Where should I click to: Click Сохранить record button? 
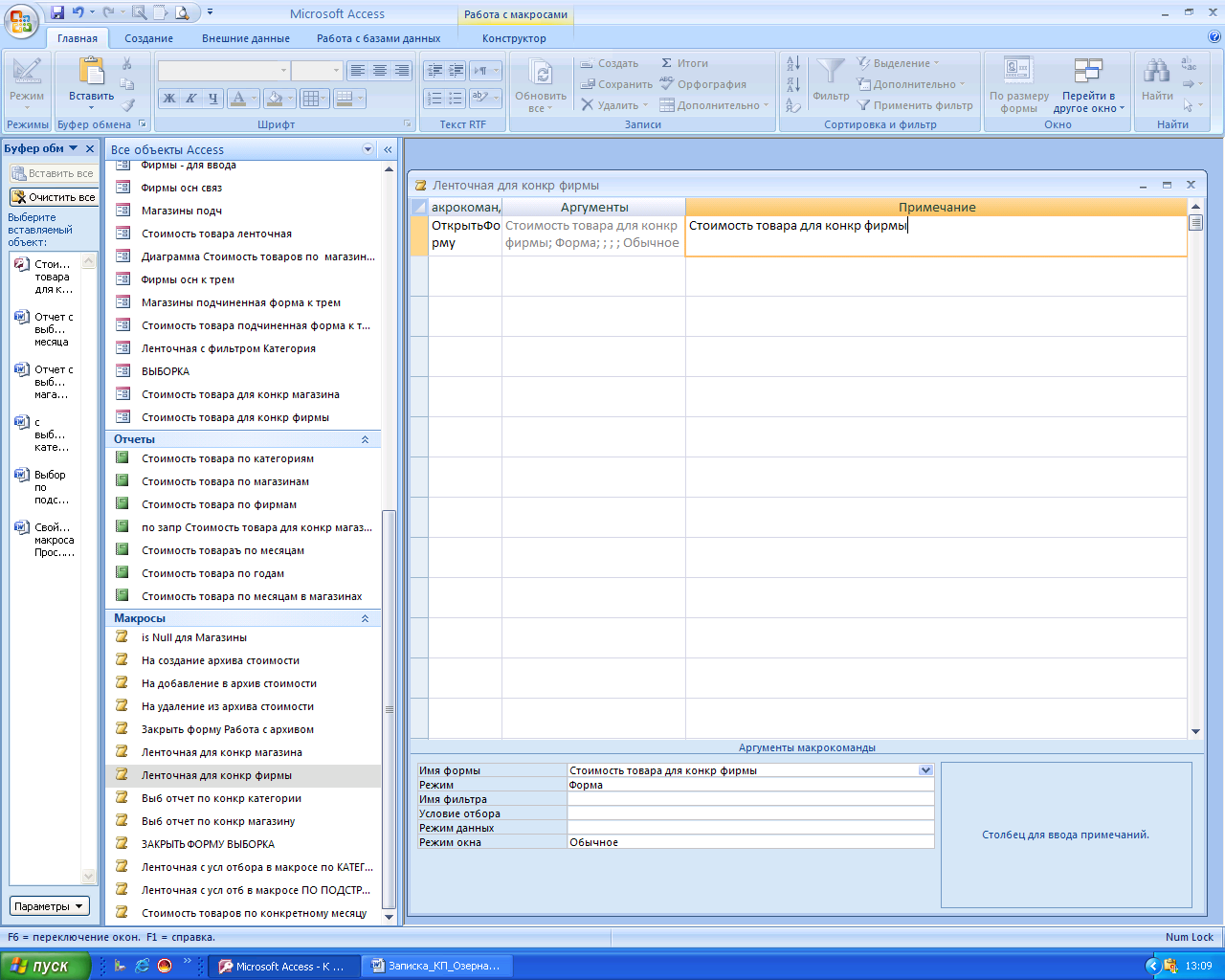coord(616,84)
